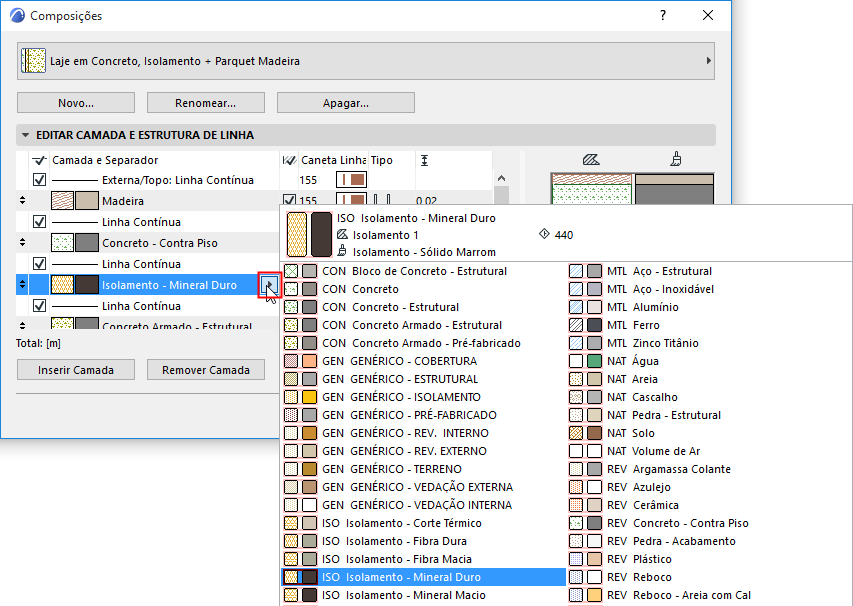
Task: Toggle the Madeira row core checkbox
Action: tap(289, 200)
